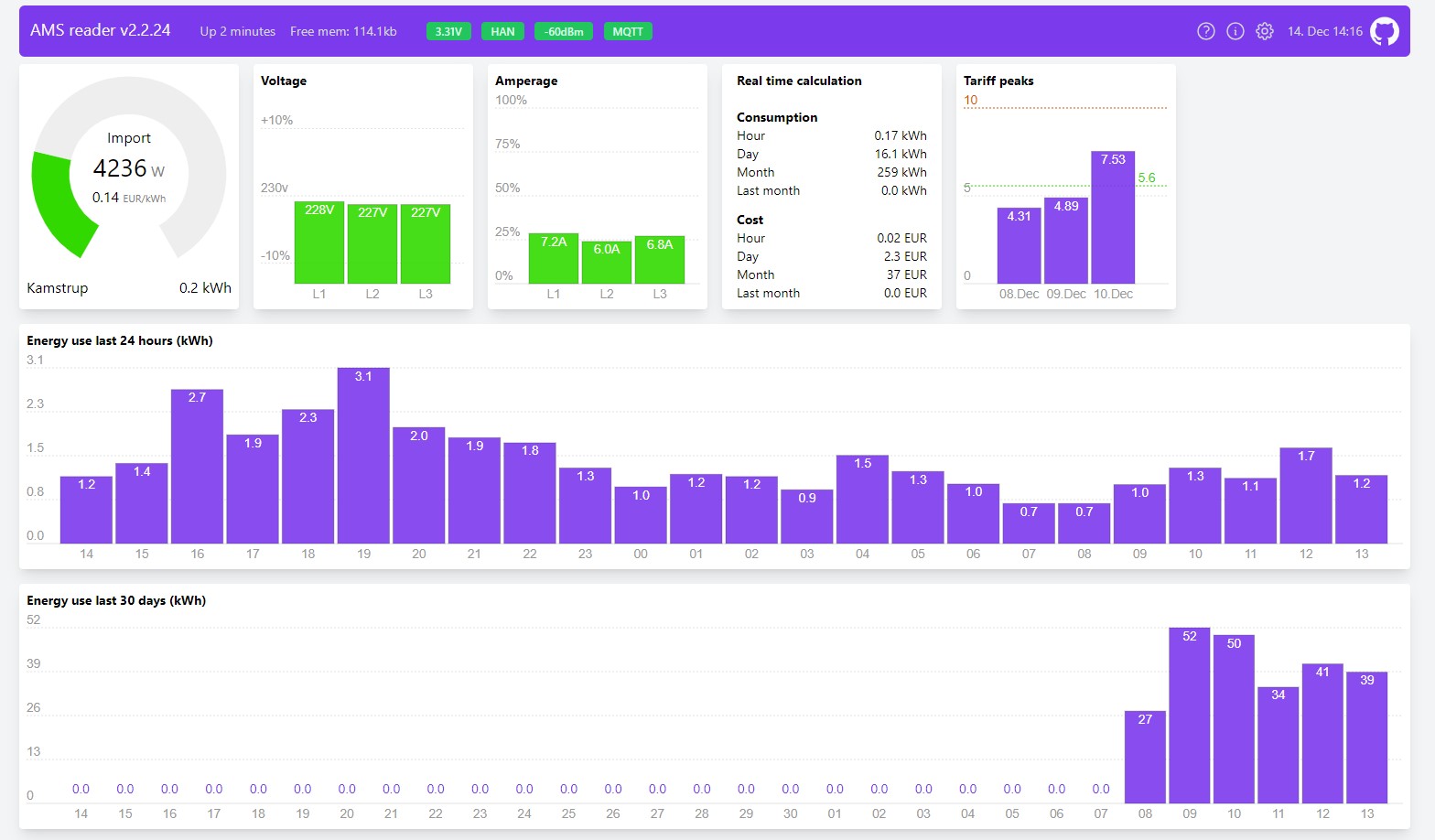Click the MQTT status badge
This screenshot has height=840, width=1435.
point(628,31)
